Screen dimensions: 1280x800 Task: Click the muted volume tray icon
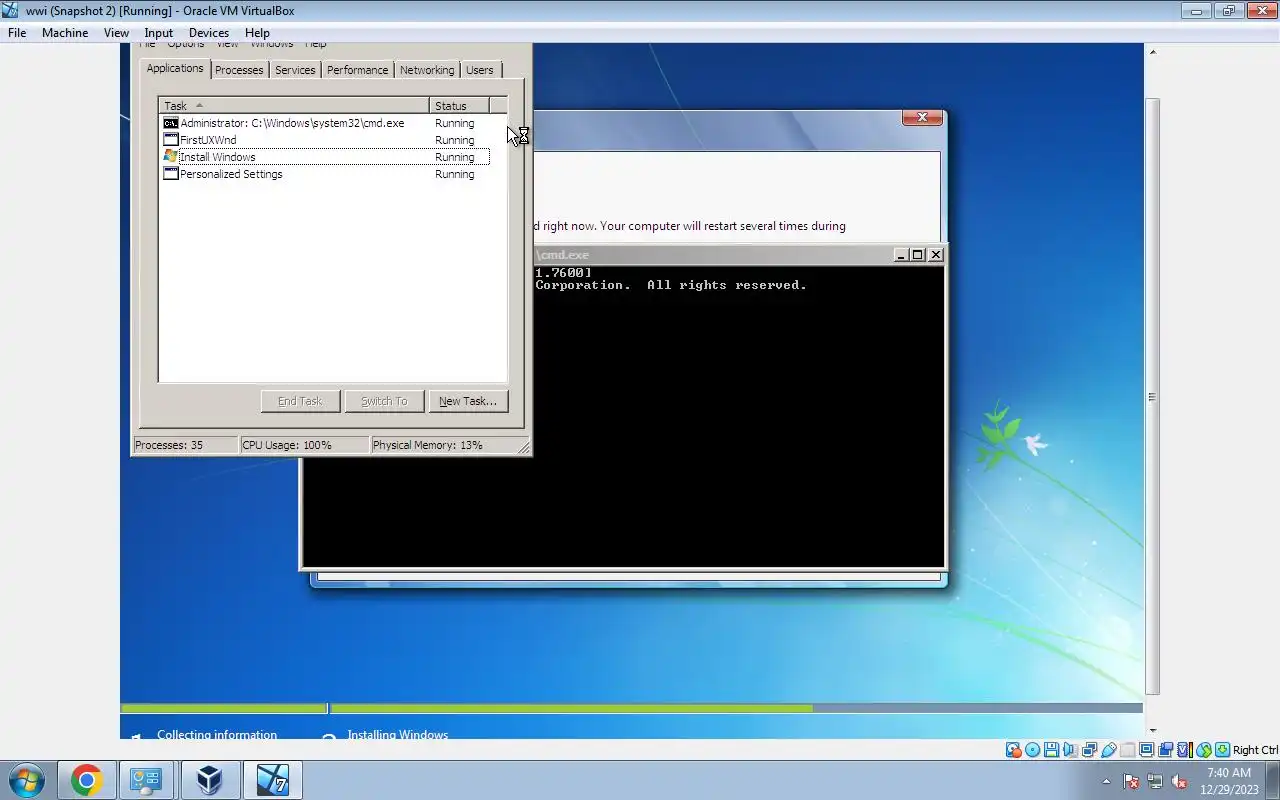[x=1179, y=781]
